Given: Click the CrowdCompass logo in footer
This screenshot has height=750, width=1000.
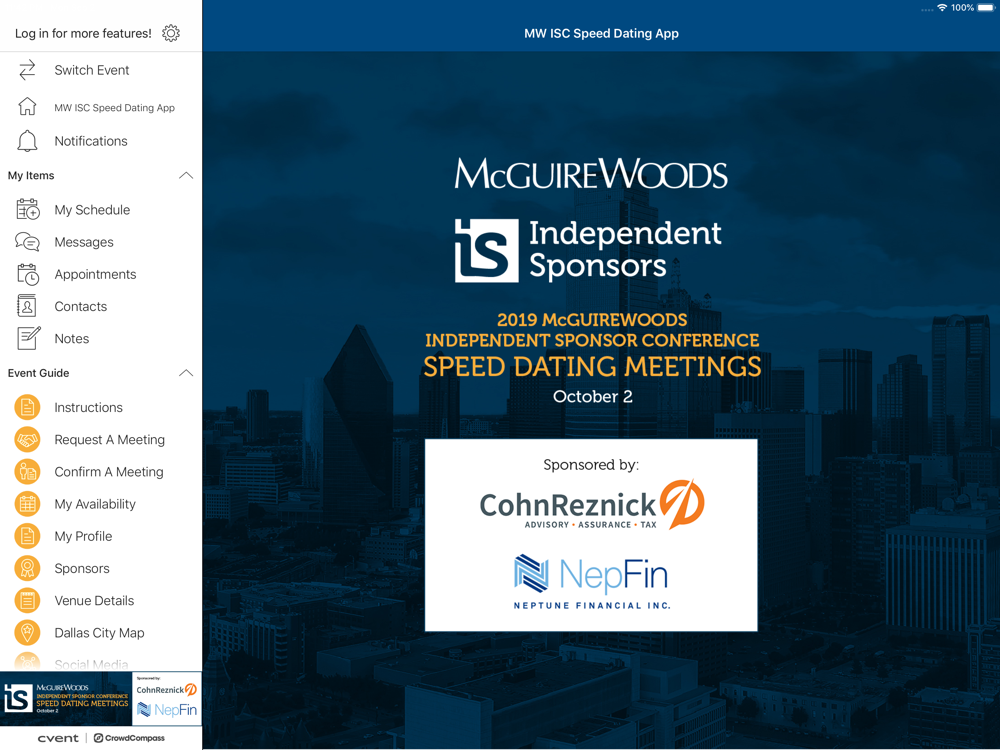Looking at the screenshot, I should click(129, 738).
